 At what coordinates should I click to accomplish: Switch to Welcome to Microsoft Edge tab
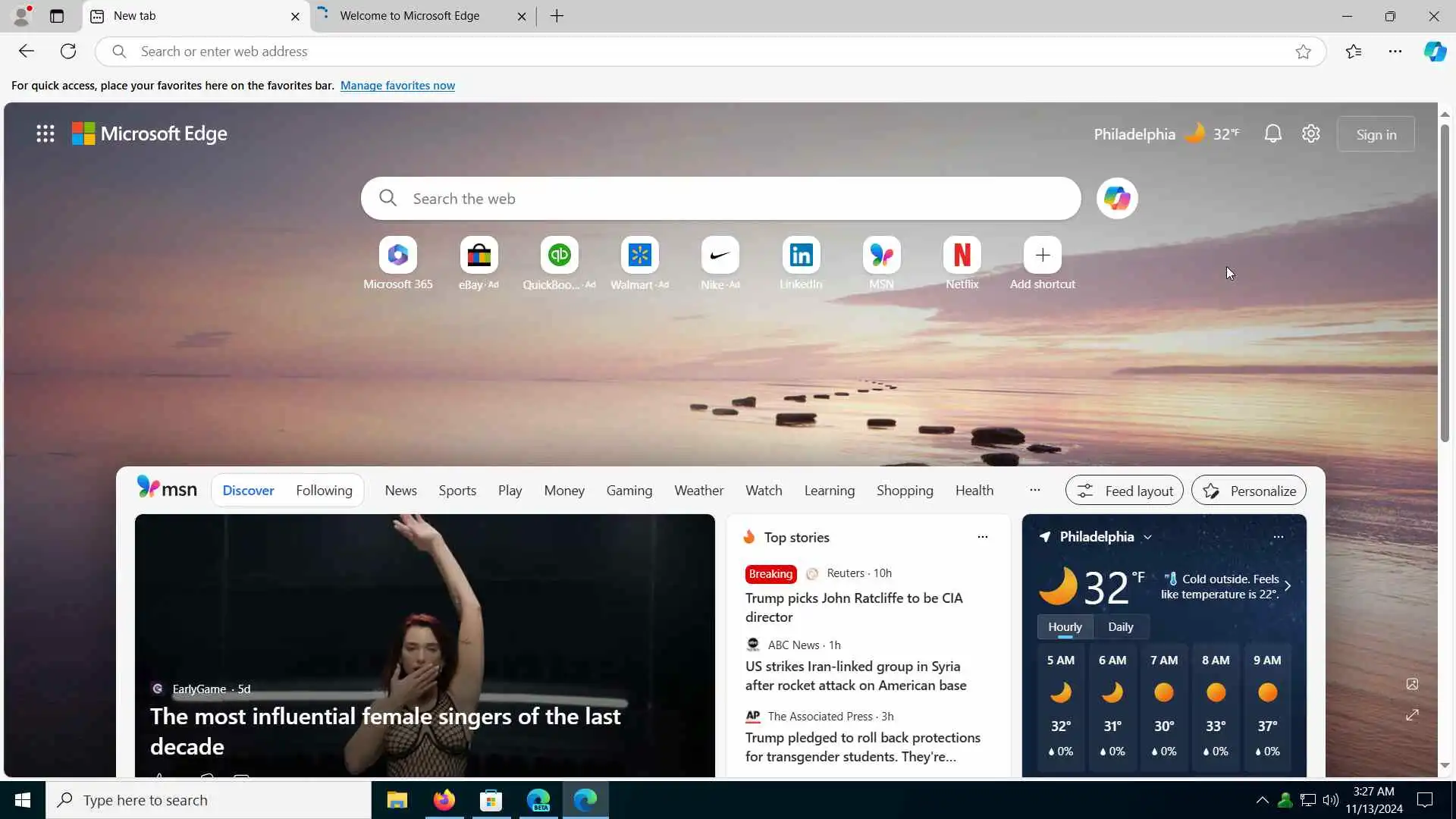coord(409,16)
